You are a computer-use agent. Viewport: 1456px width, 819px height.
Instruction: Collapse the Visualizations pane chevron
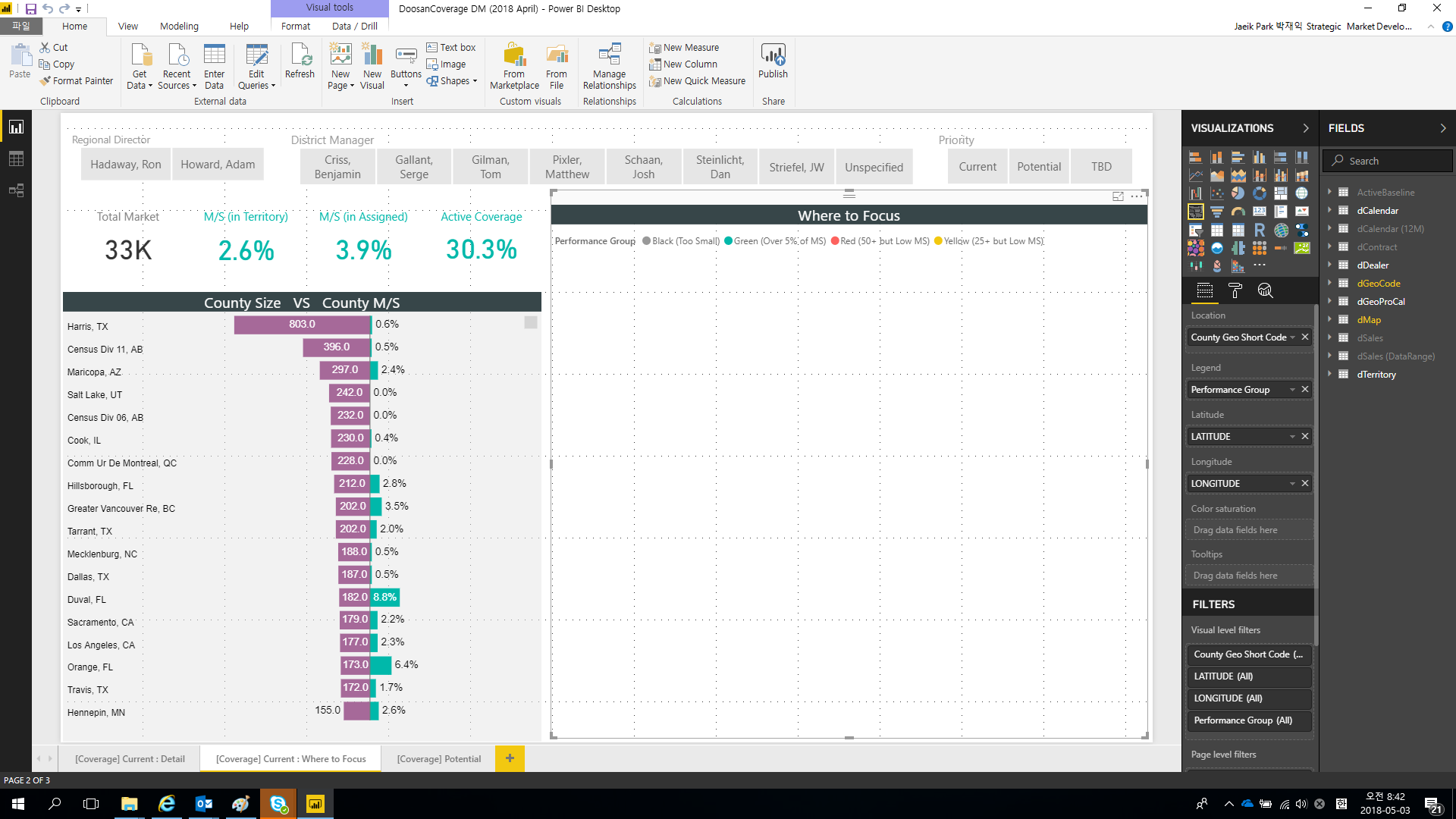pyautogui.click(x=1306, y=128)
